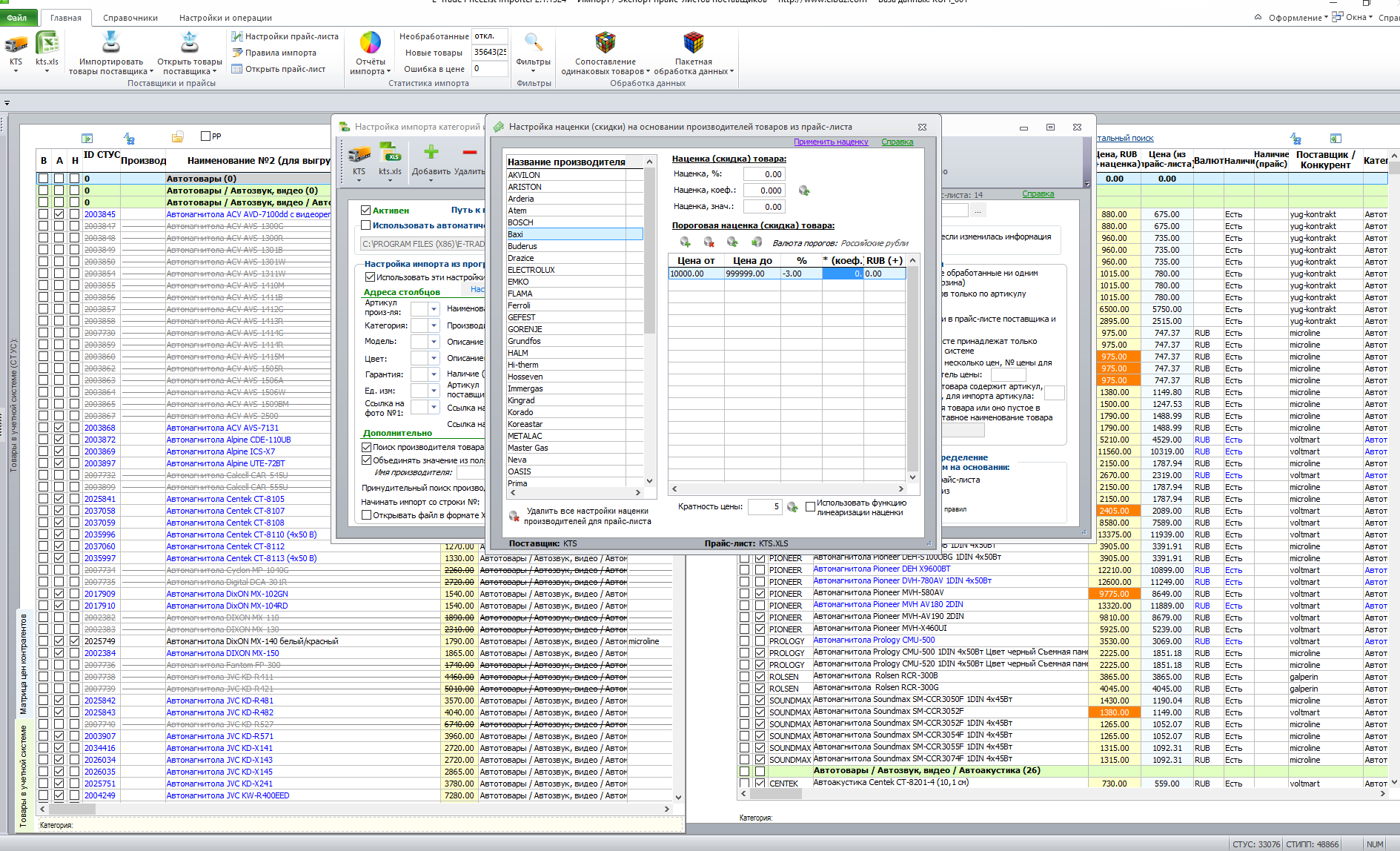Toggle the Открывать файл в формате checkbox
This screenshot has width=1400, height=851.
pyautogui.click(x=366, y=515)
